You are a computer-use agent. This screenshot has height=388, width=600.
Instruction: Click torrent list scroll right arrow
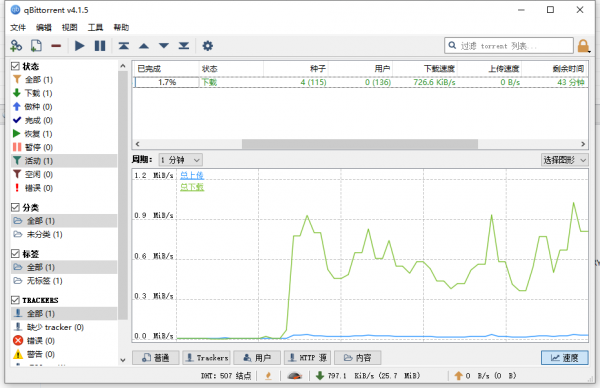(x=583, y=144)
